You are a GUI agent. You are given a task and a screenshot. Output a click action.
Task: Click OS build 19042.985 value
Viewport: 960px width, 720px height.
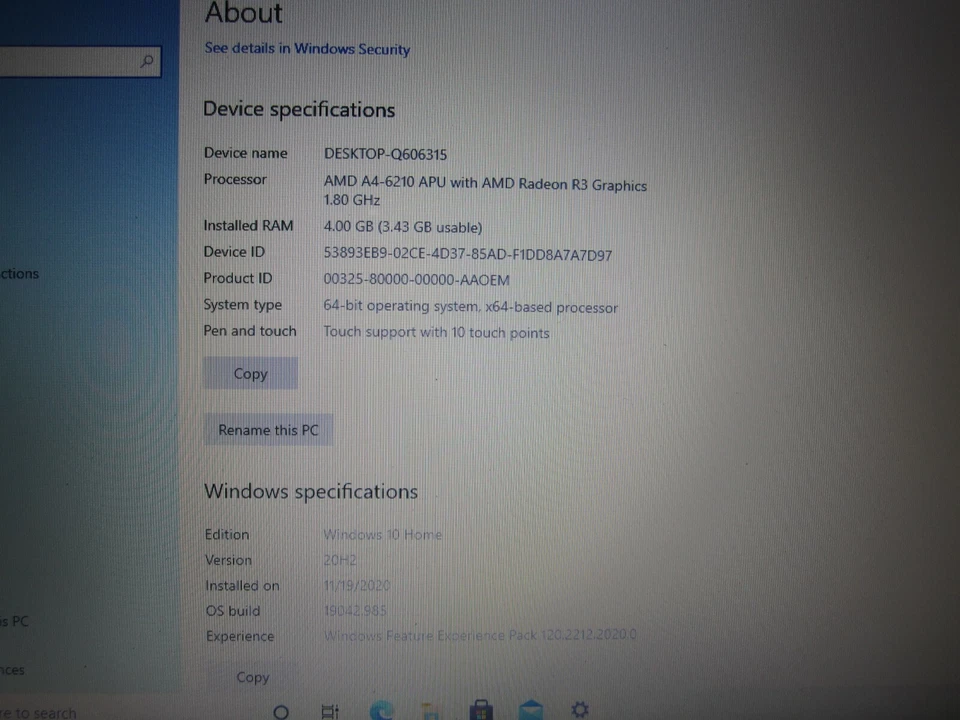pyautogui.click(x=354, y=610)
